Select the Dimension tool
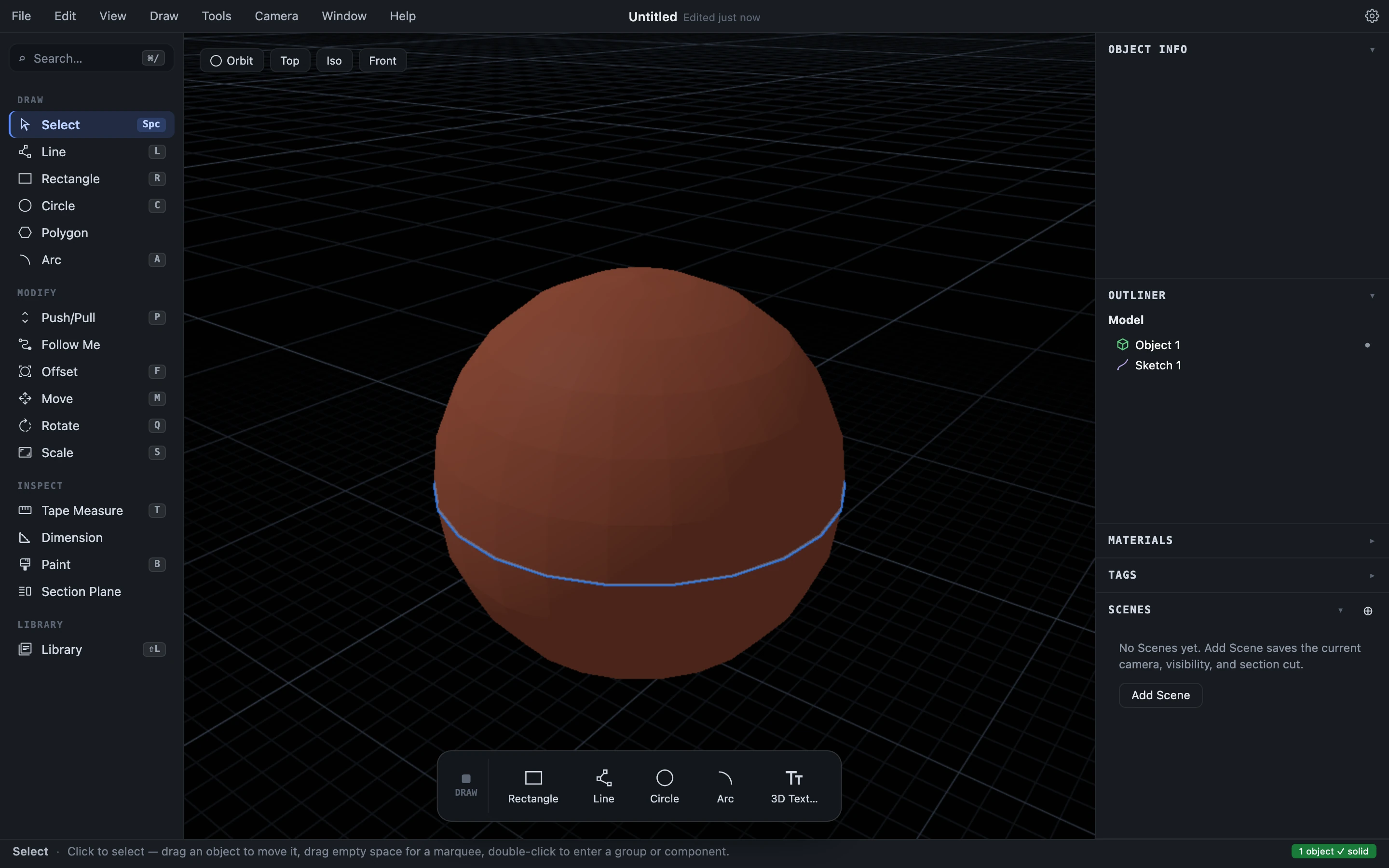 (x=92, y=537)
